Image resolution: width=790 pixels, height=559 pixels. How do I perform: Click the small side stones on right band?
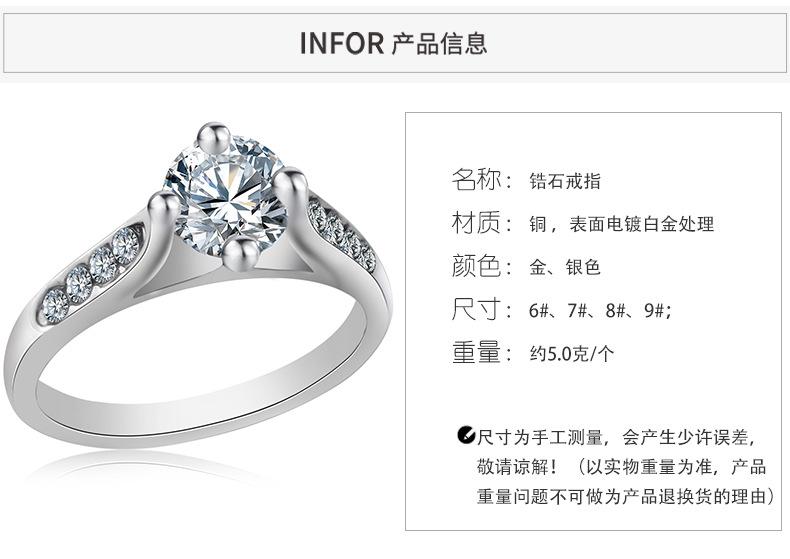coord(342,235)
